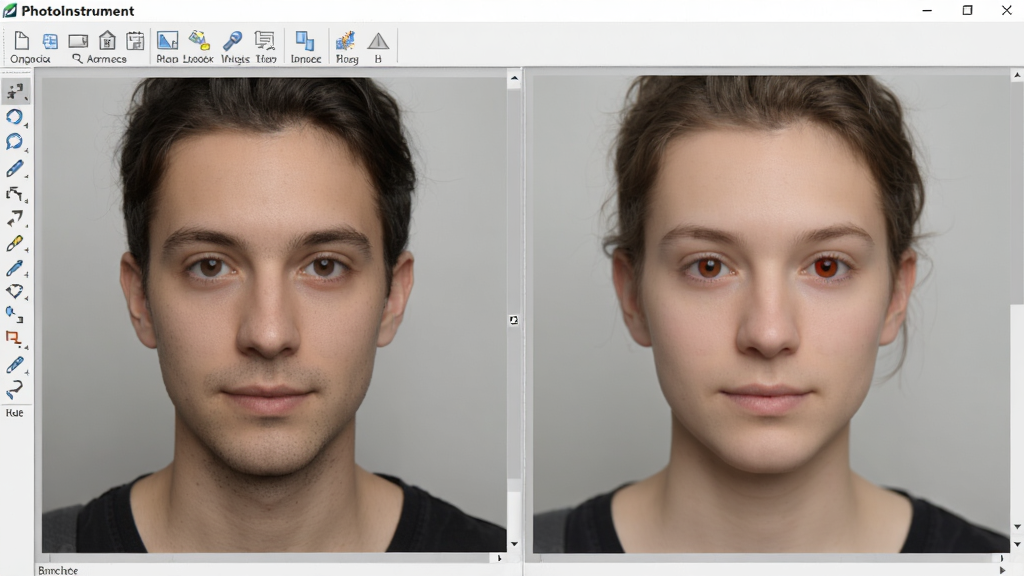The height and width of the screenshot is (576, 1024).
Task: Click the left portrait with dark hair
Action: click(x=274, y=315)
